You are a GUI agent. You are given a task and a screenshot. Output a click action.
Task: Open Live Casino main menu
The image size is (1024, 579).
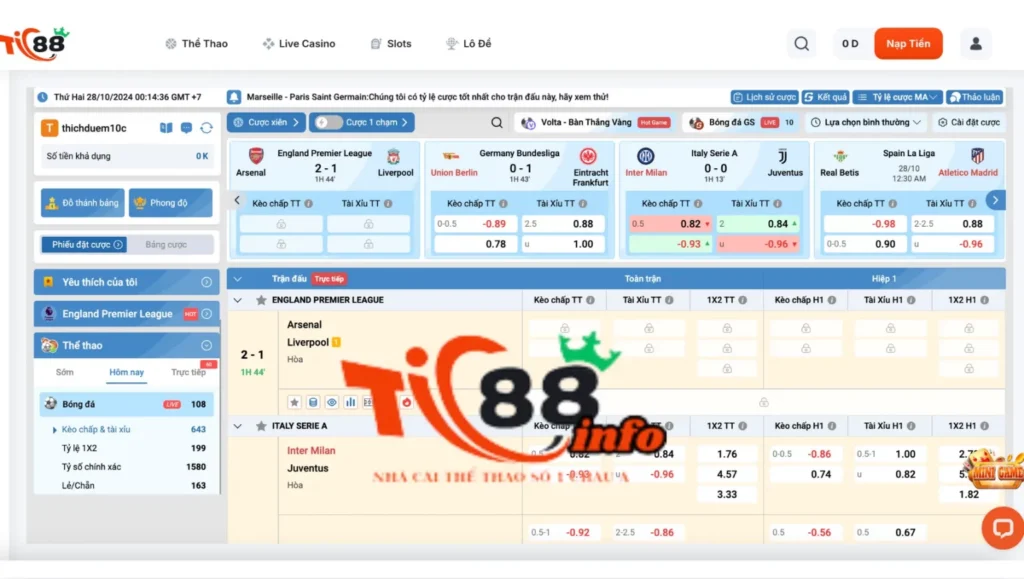[x=299, y=44]
